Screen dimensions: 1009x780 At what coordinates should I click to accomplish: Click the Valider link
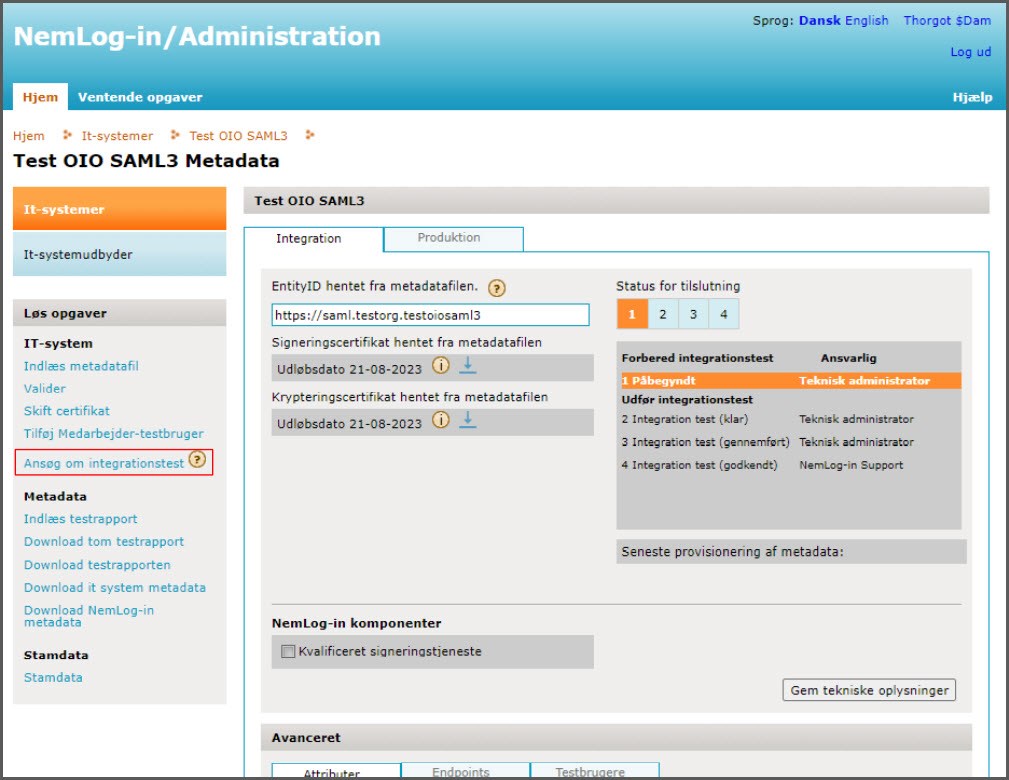pyautogui.click(x=45, y=389)
